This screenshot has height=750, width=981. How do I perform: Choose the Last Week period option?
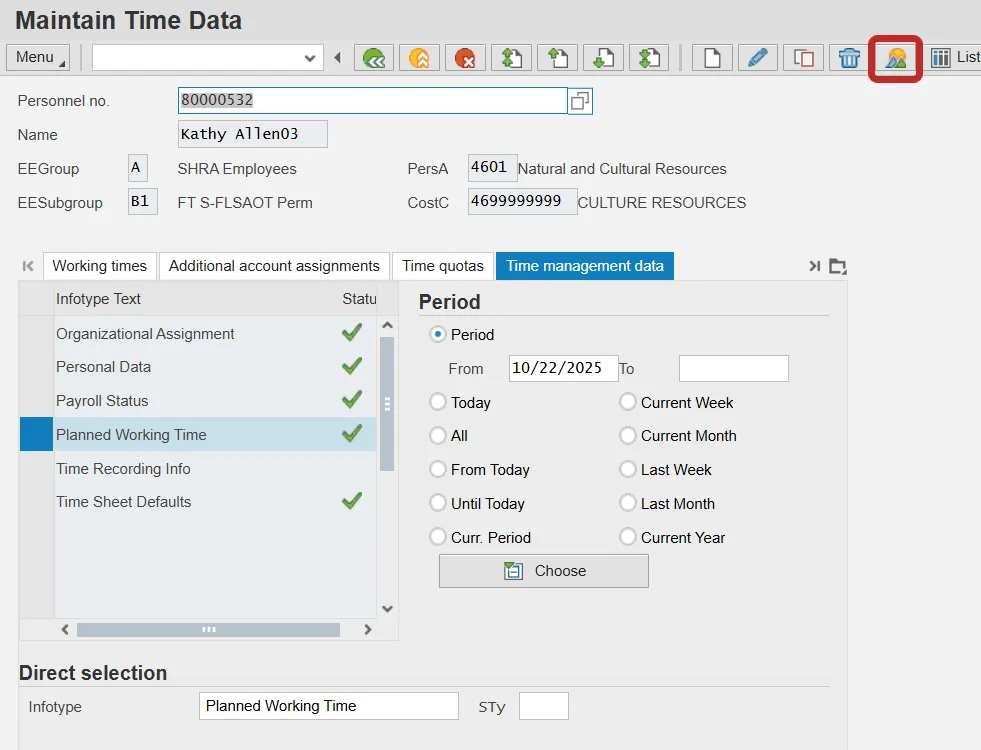point(628,470)
